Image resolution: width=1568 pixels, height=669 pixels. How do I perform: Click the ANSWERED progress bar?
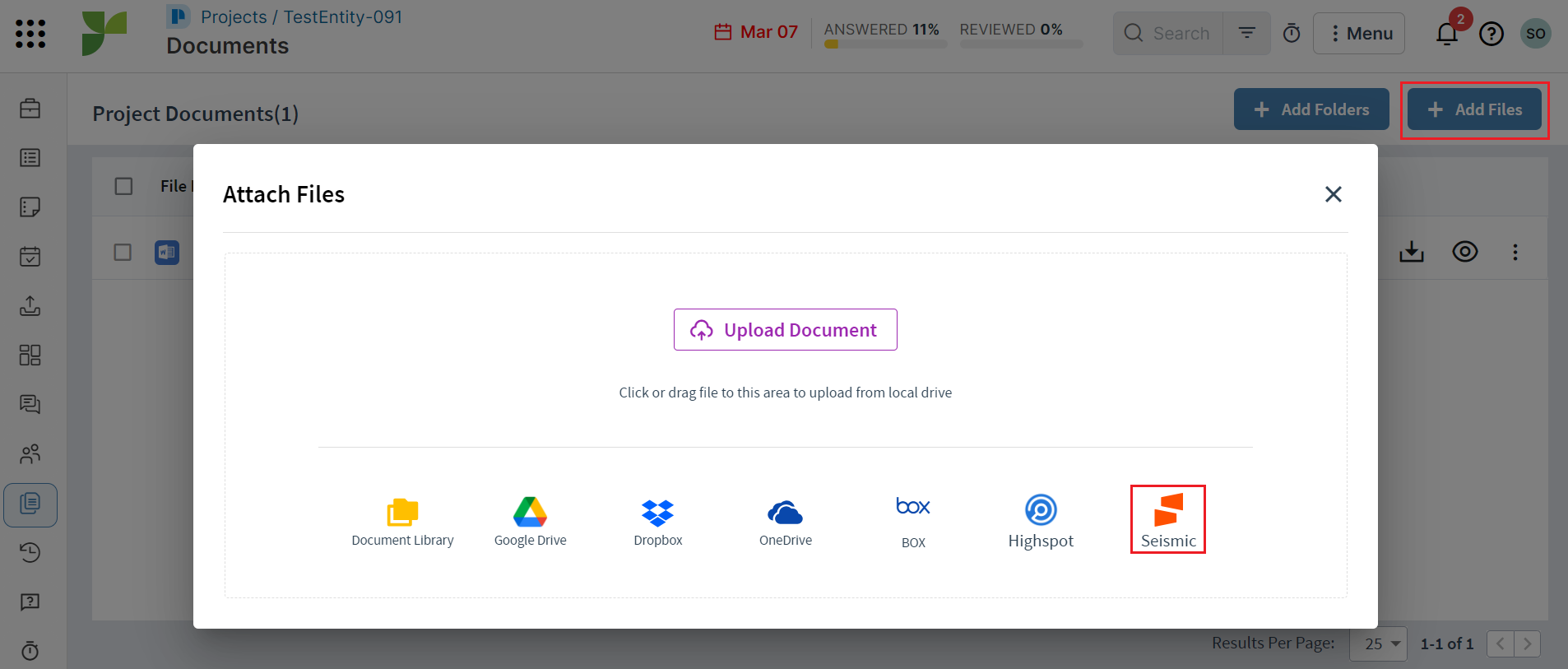tap(885, 44)
